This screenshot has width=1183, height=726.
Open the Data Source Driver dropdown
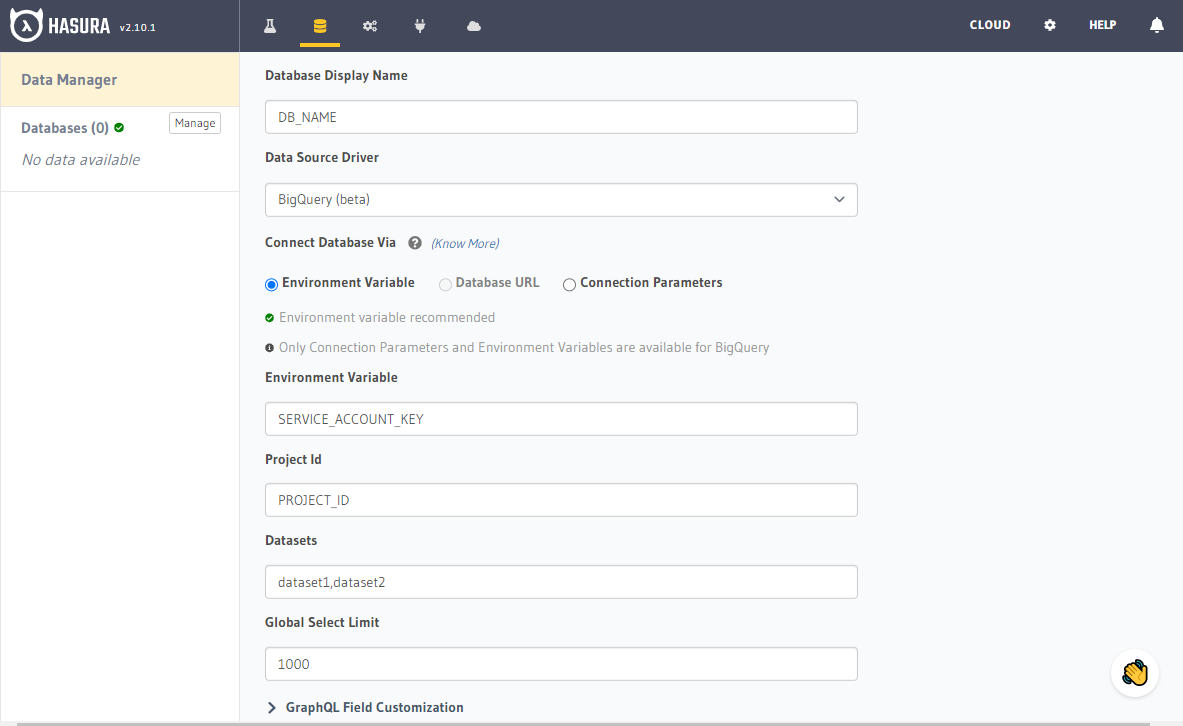tap(560, 199)
